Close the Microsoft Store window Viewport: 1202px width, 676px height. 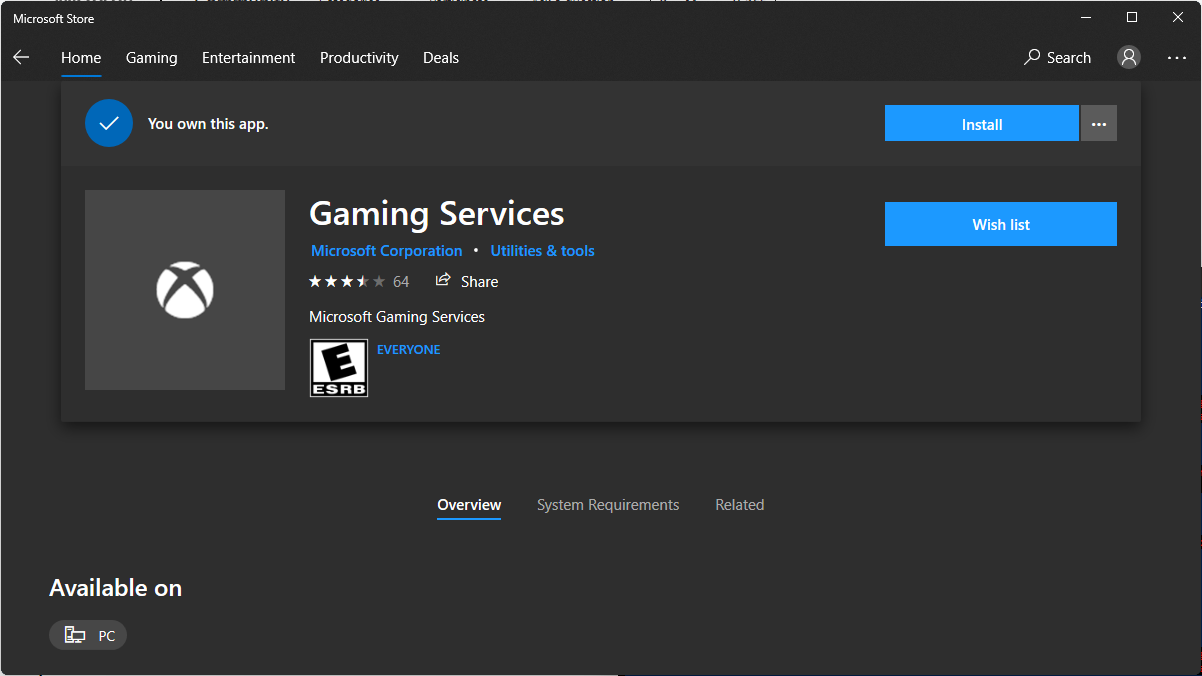coord(1178,17)
